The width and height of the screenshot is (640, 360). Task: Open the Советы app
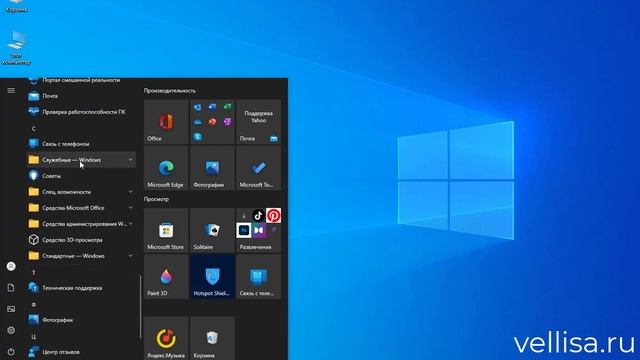81,176
